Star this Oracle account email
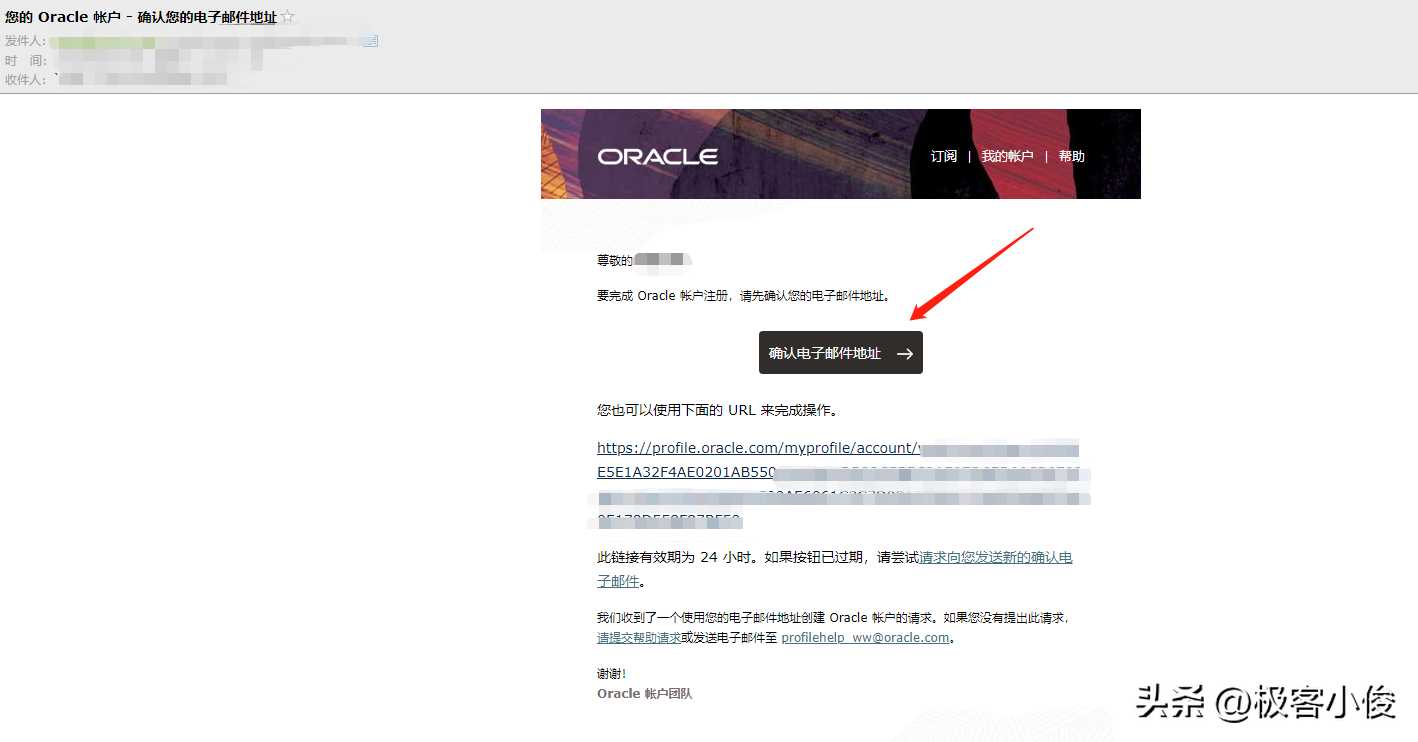 [288, 17]
